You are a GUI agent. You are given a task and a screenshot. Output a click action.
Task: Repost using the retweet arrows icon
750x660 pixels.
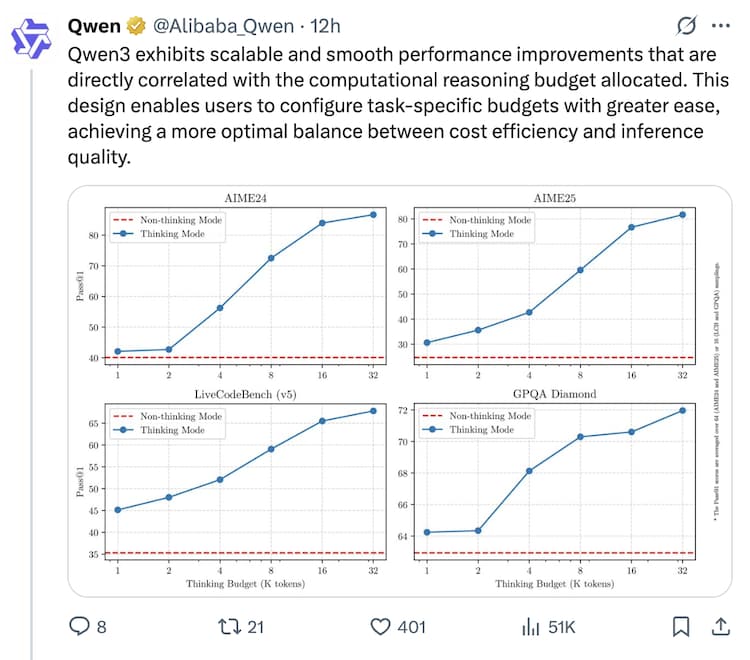coord(229,627)
